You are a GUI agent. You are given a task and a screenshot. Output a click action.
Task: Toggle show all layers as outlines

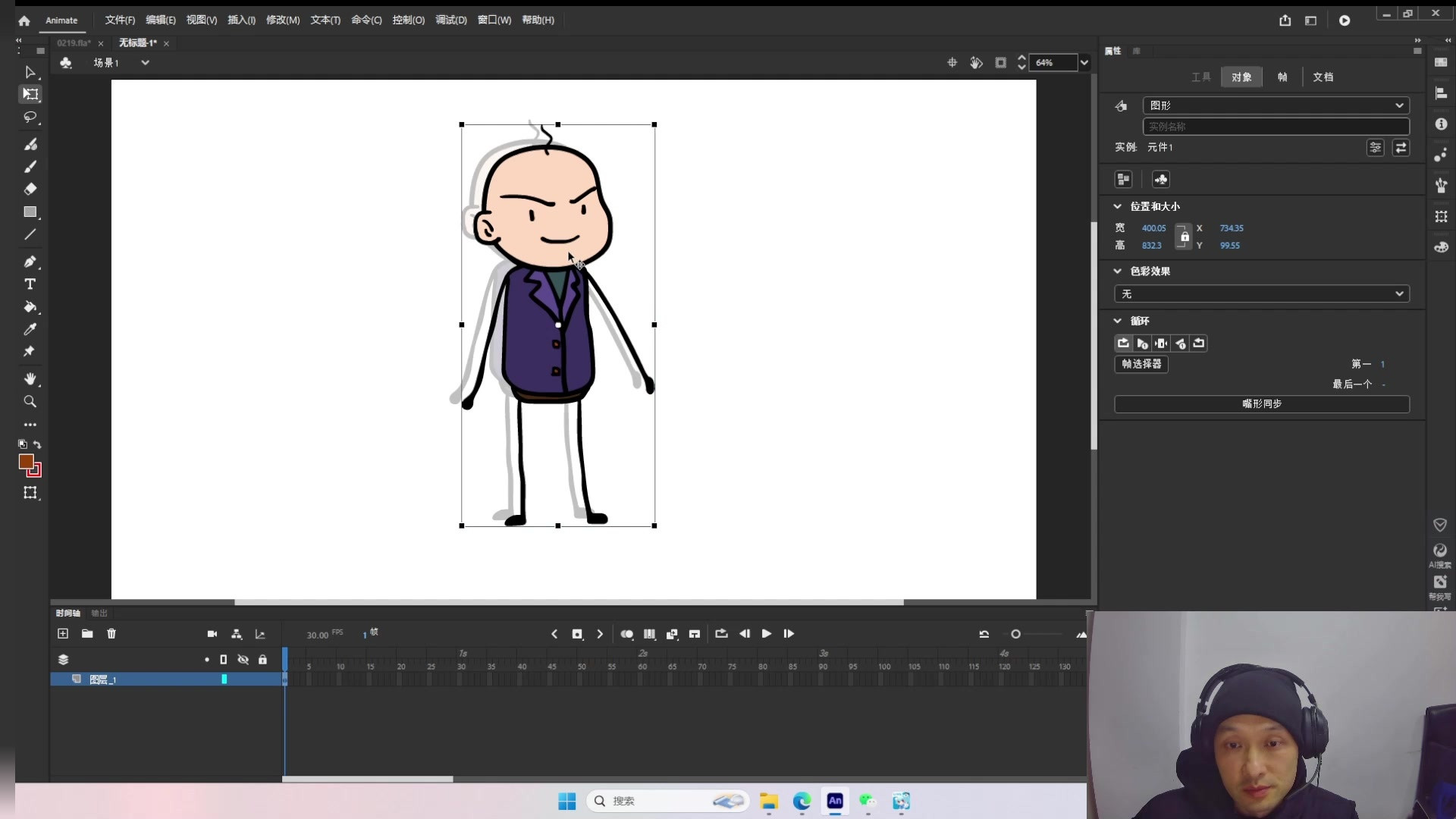224,660
